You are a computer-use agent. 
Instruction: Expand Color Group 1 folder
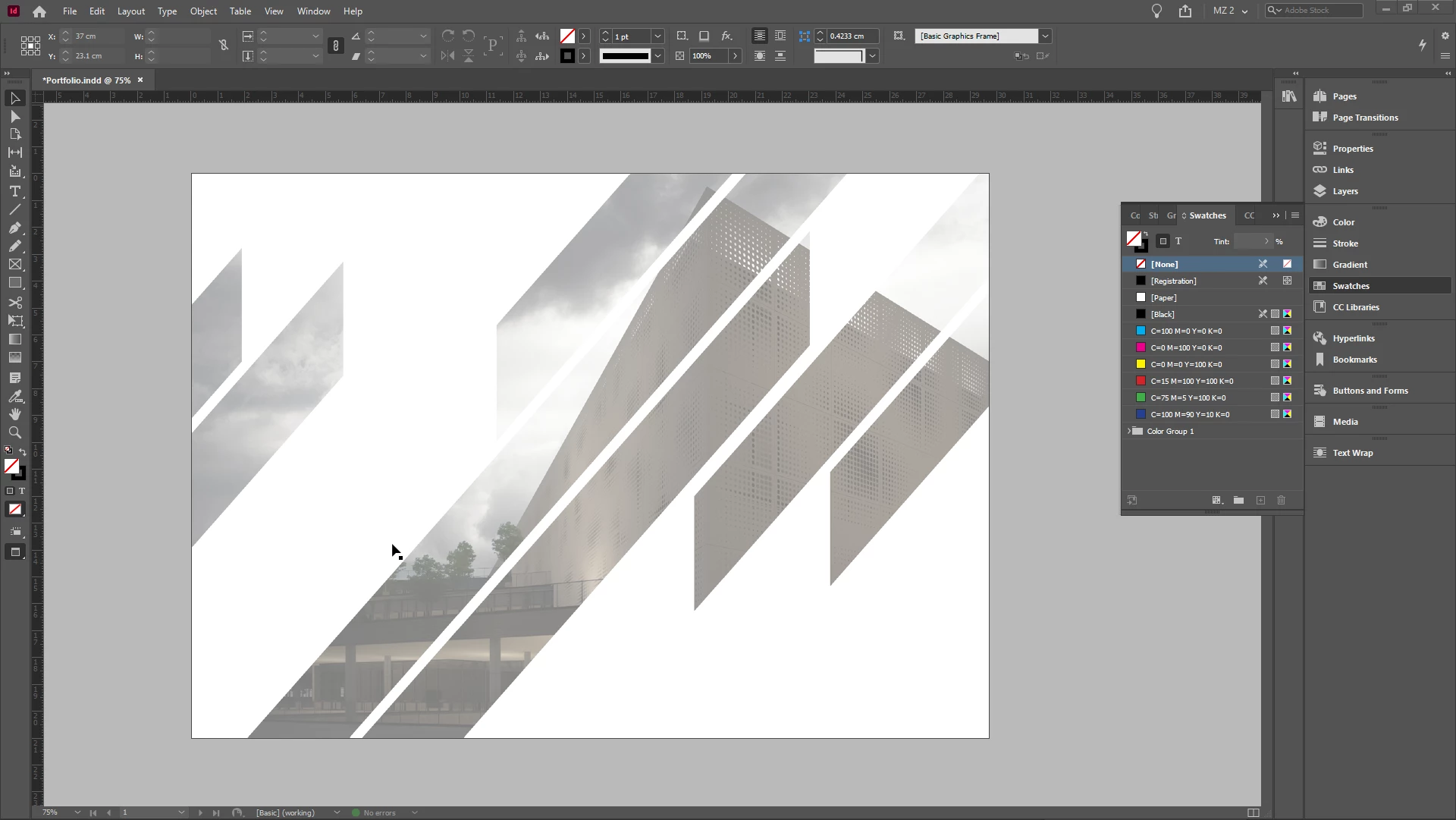tap(1128, 431)
